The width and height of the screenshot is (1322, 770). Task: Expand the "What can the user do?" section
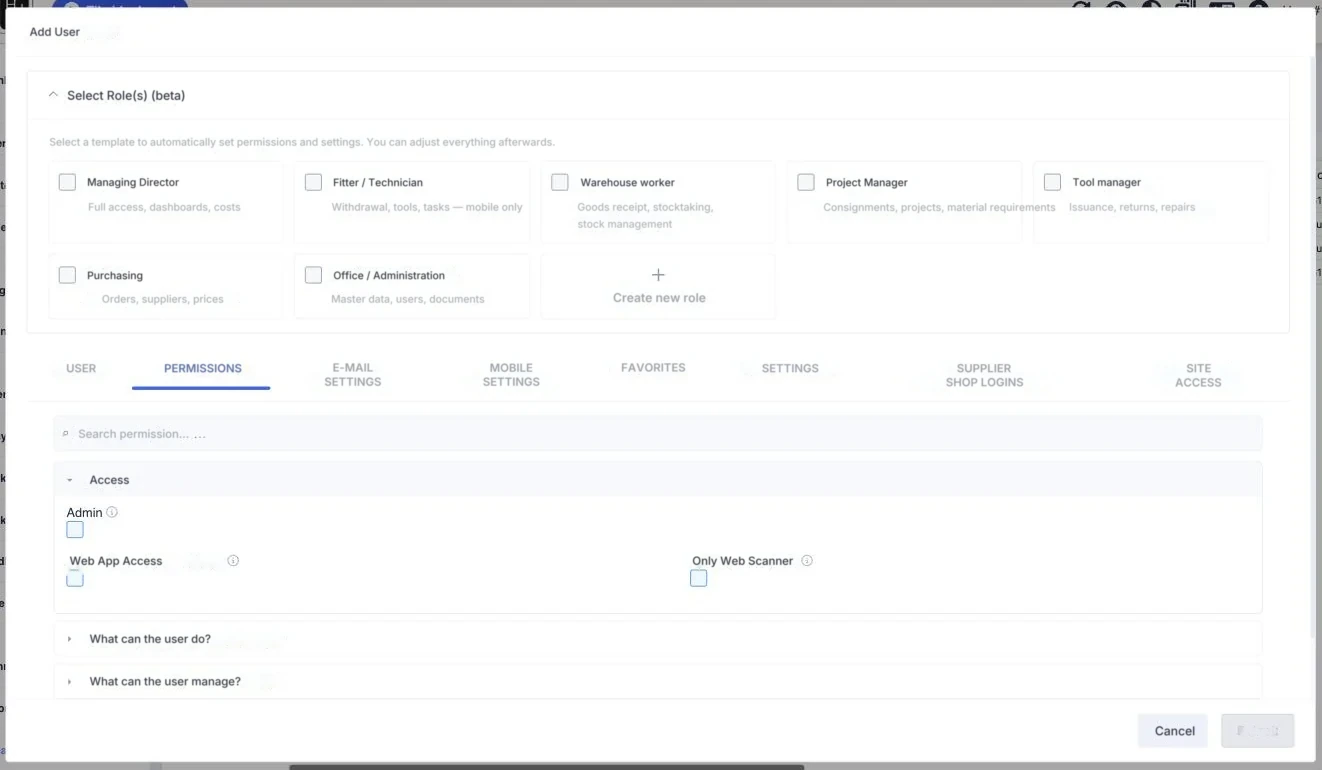coord(70,639)
